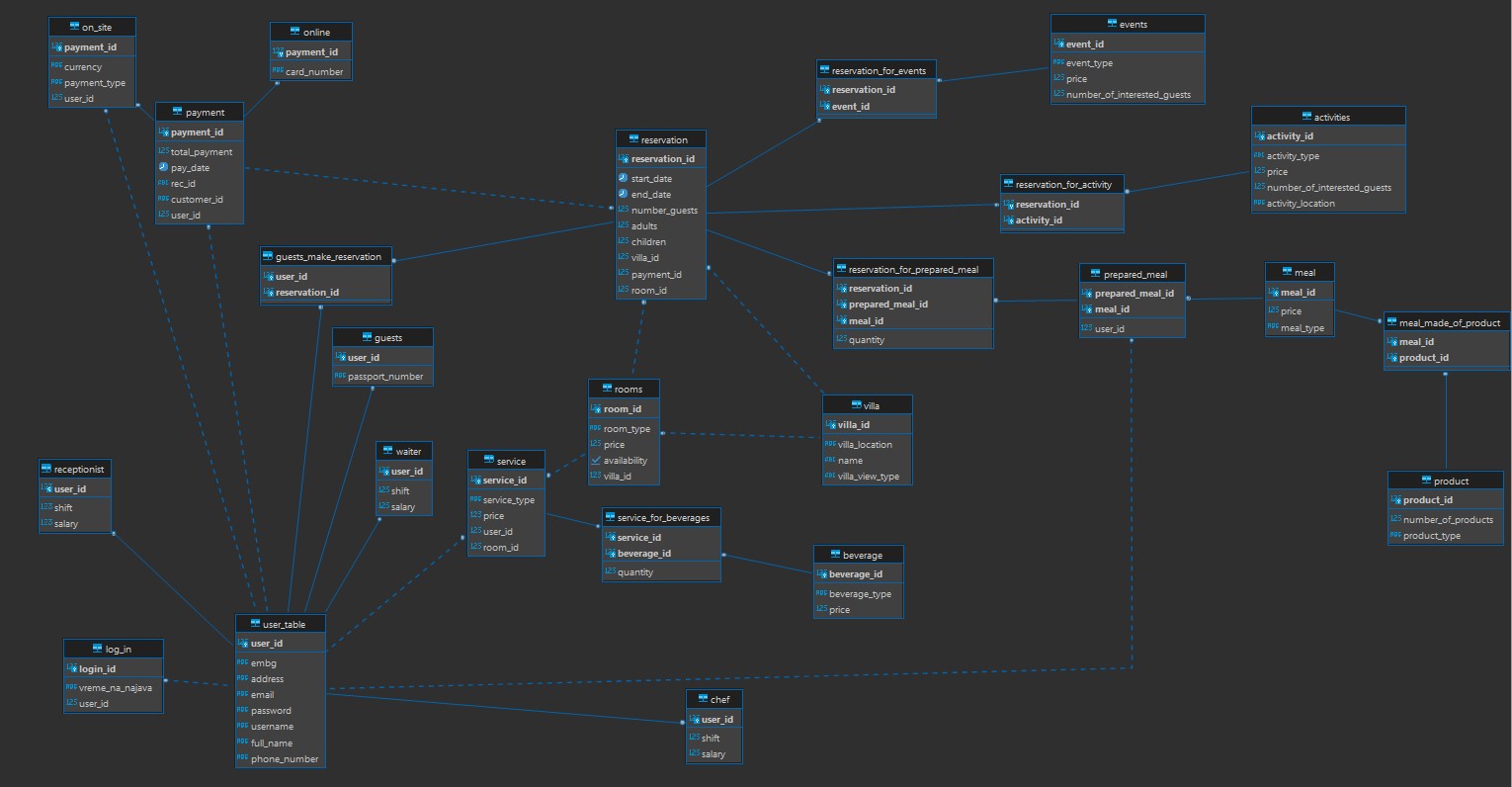Select the meal_made_of_product entity header
Image resolution: width=1512 pixels, height=787 pixels.
(1448, 322)
